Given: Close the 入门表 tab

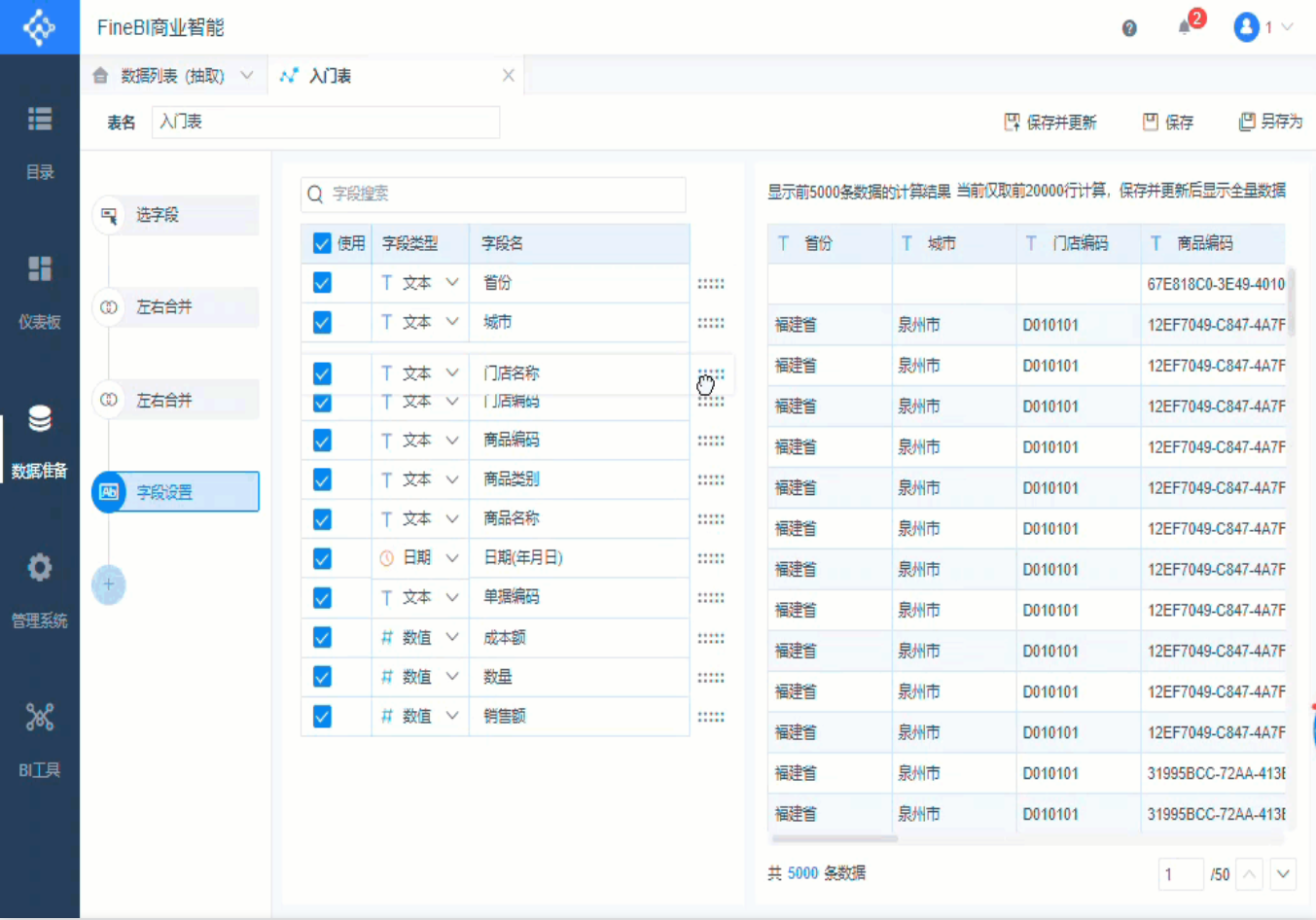Looking at the screenshot, I should point(508,75).
